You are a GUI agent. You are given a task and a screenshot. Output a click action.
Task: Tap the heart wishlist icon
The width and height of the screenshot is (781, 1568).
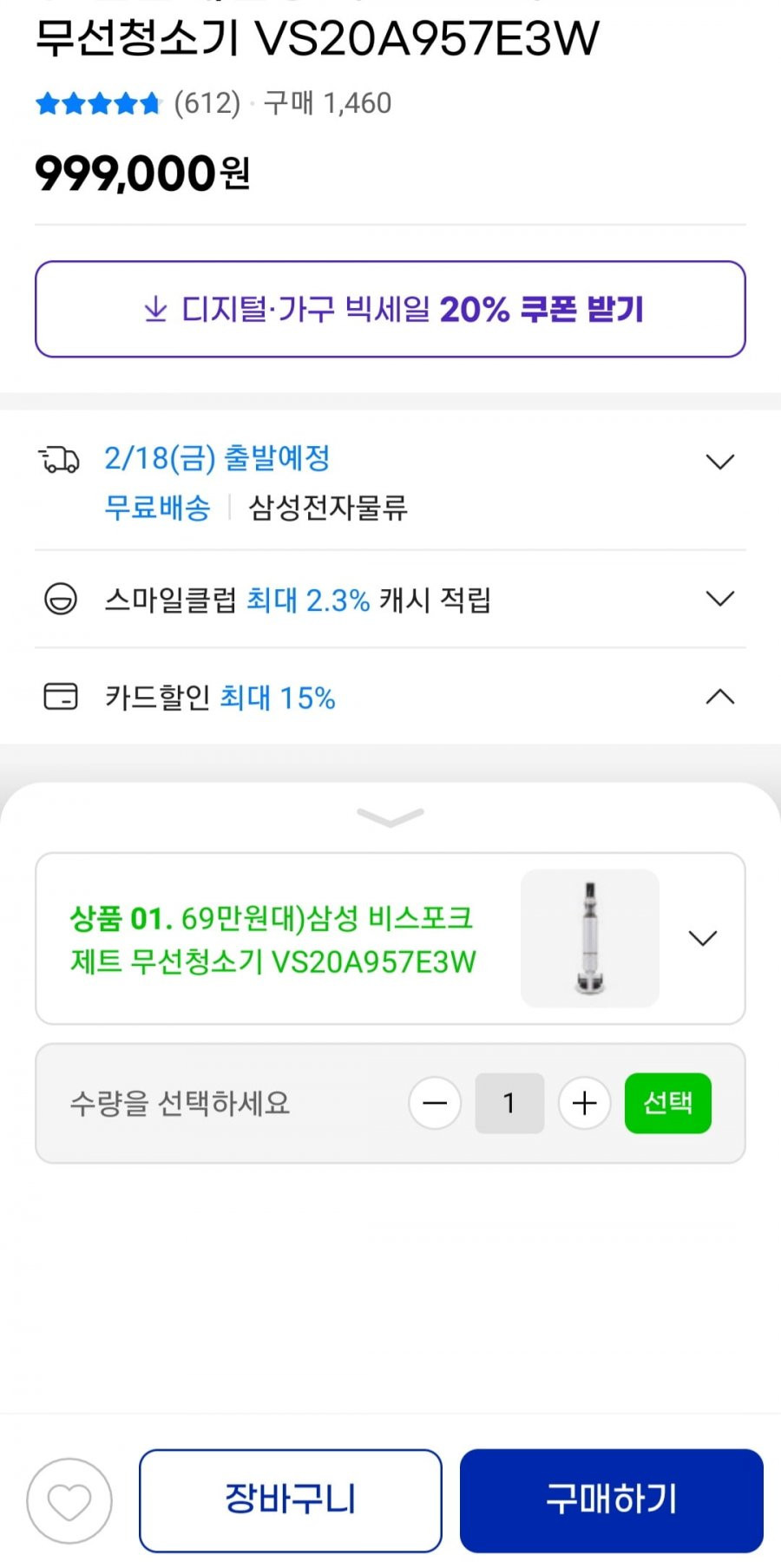tap(69, 1501)
